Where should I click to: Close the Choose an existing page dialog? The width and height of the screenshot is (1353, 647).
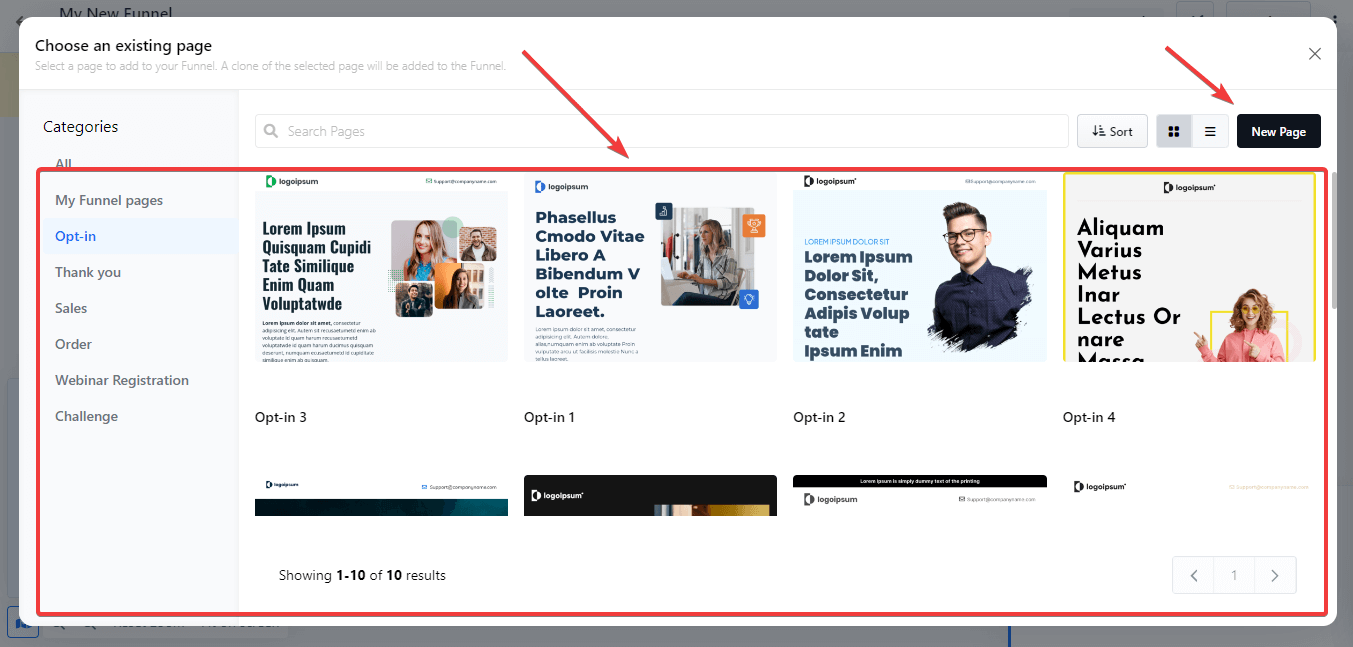(x=1314, y=53)
